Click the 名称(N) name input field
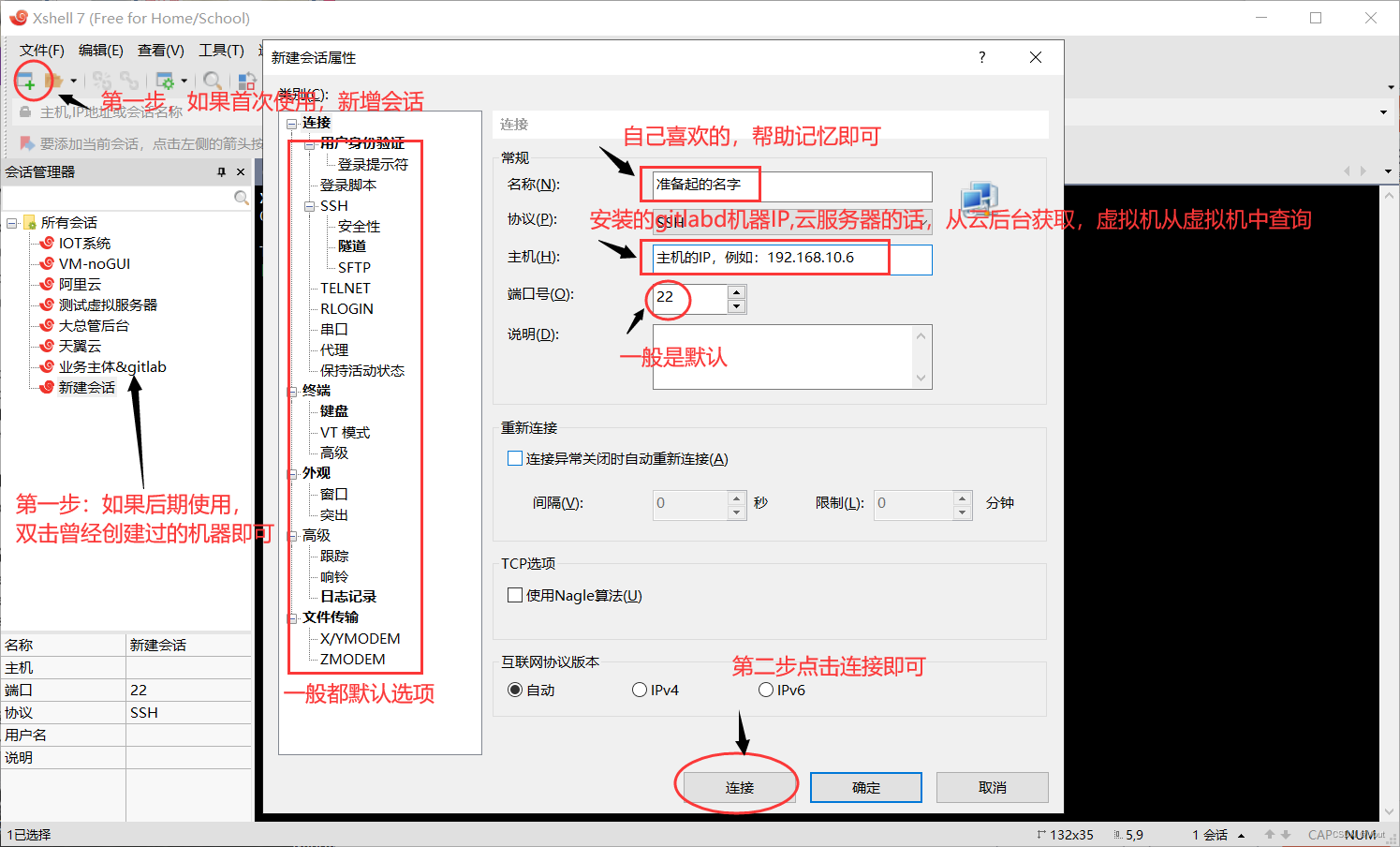 click(x=792, y=186)
